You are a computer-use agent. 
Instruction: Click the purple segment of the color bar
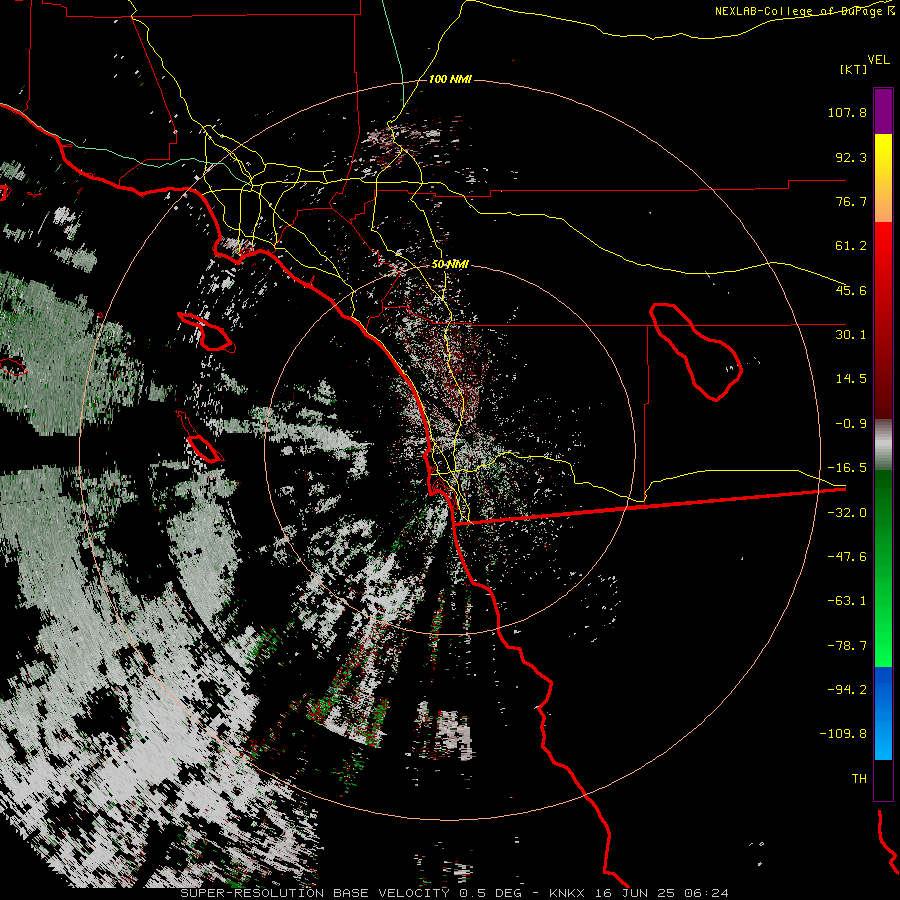click(883, 111)
